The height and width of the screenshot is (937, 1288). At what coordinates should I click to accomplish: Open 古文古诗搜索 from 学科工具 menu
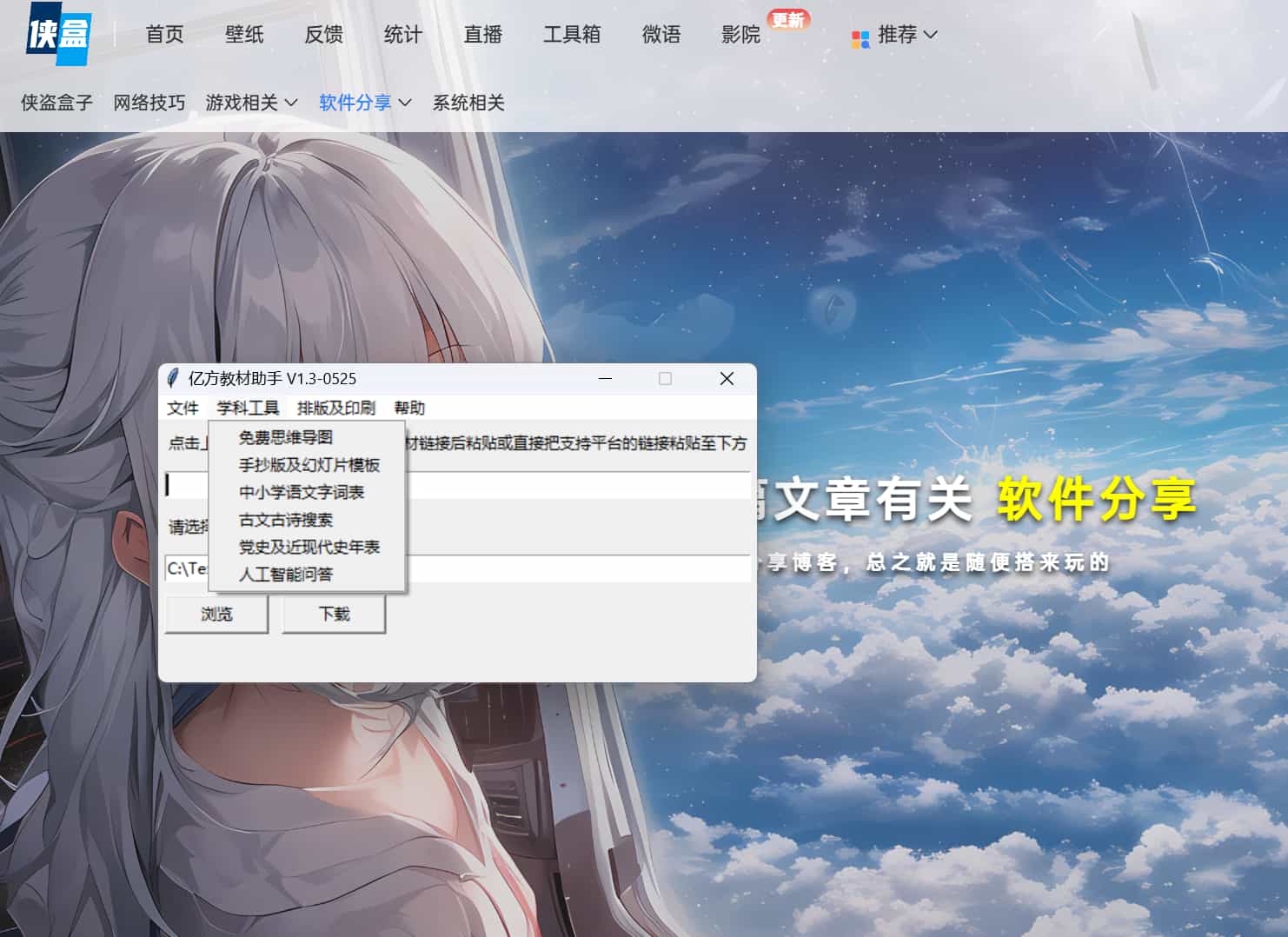(x=287, y=520)
